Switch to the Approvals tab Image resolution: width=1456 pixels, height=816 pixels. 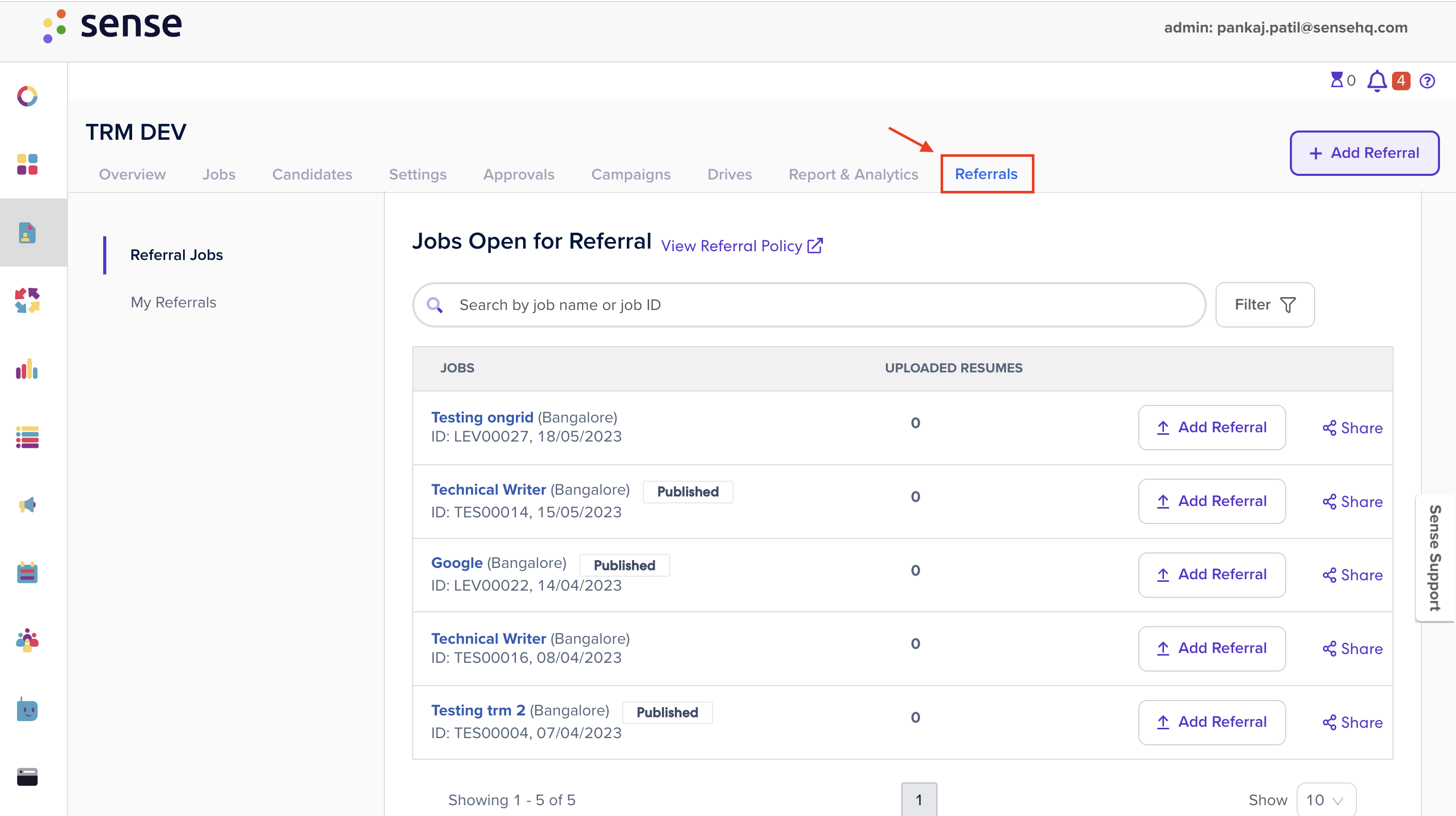pos(519,175)
